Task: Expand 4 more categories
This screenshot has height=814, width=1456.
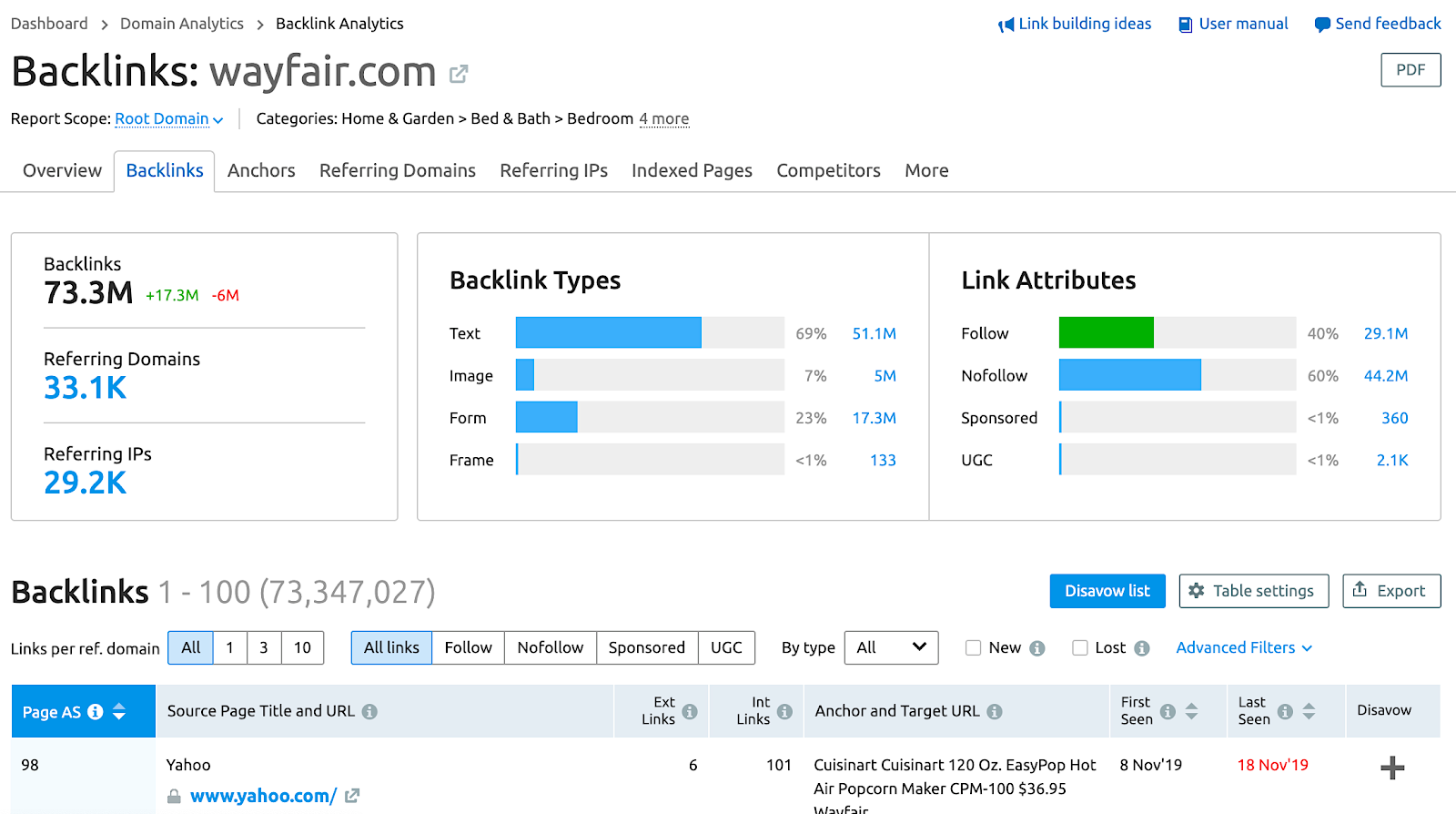Action: click(x=663, y=119)
